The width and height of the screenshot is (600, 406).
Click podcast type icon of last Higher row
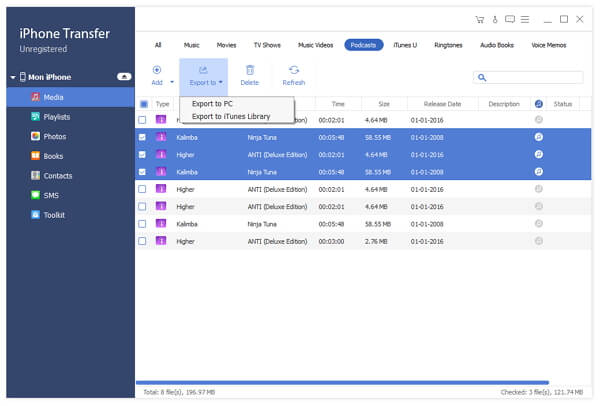coord(161,241)
